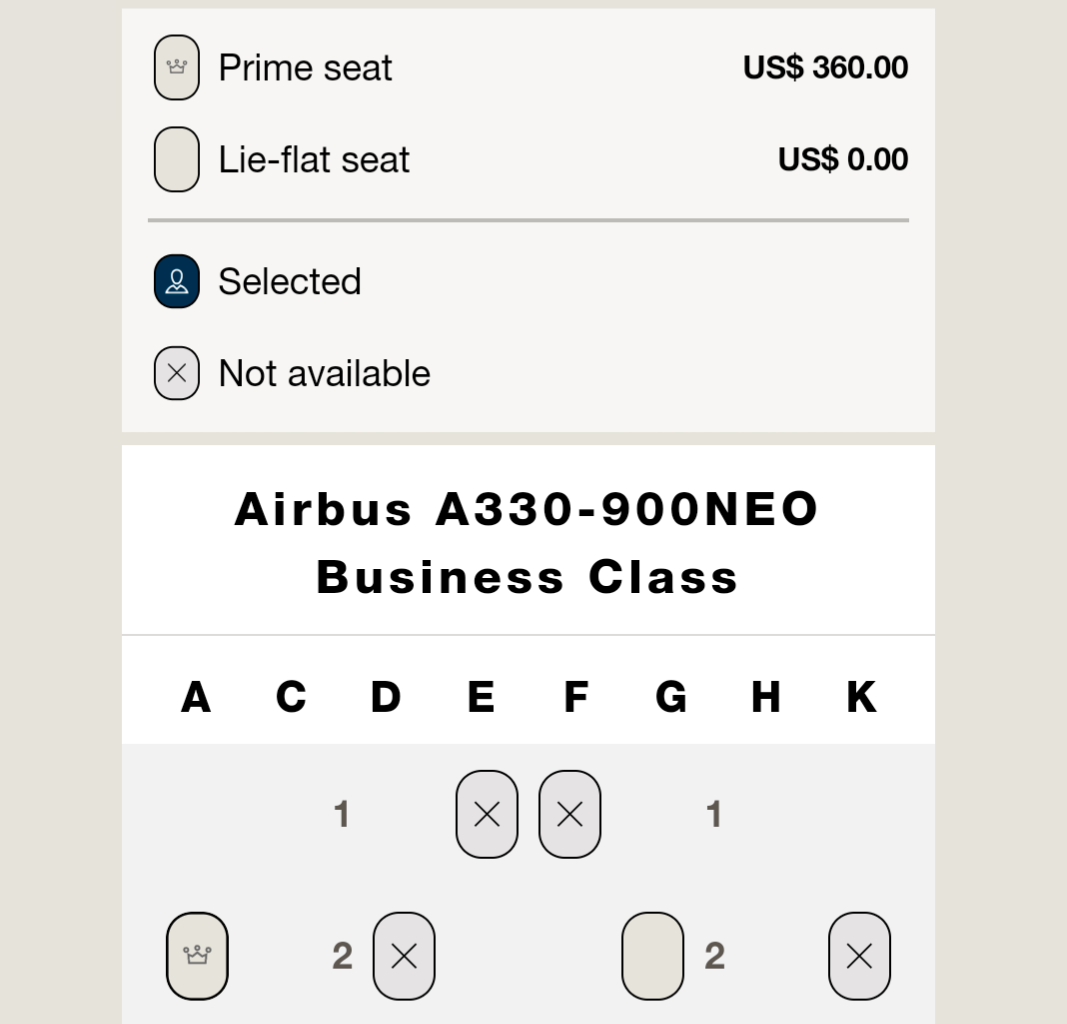1067x1024 pixels.
Task: Click unavailable seat 1F in row 1
Action: tap(570, 814)
